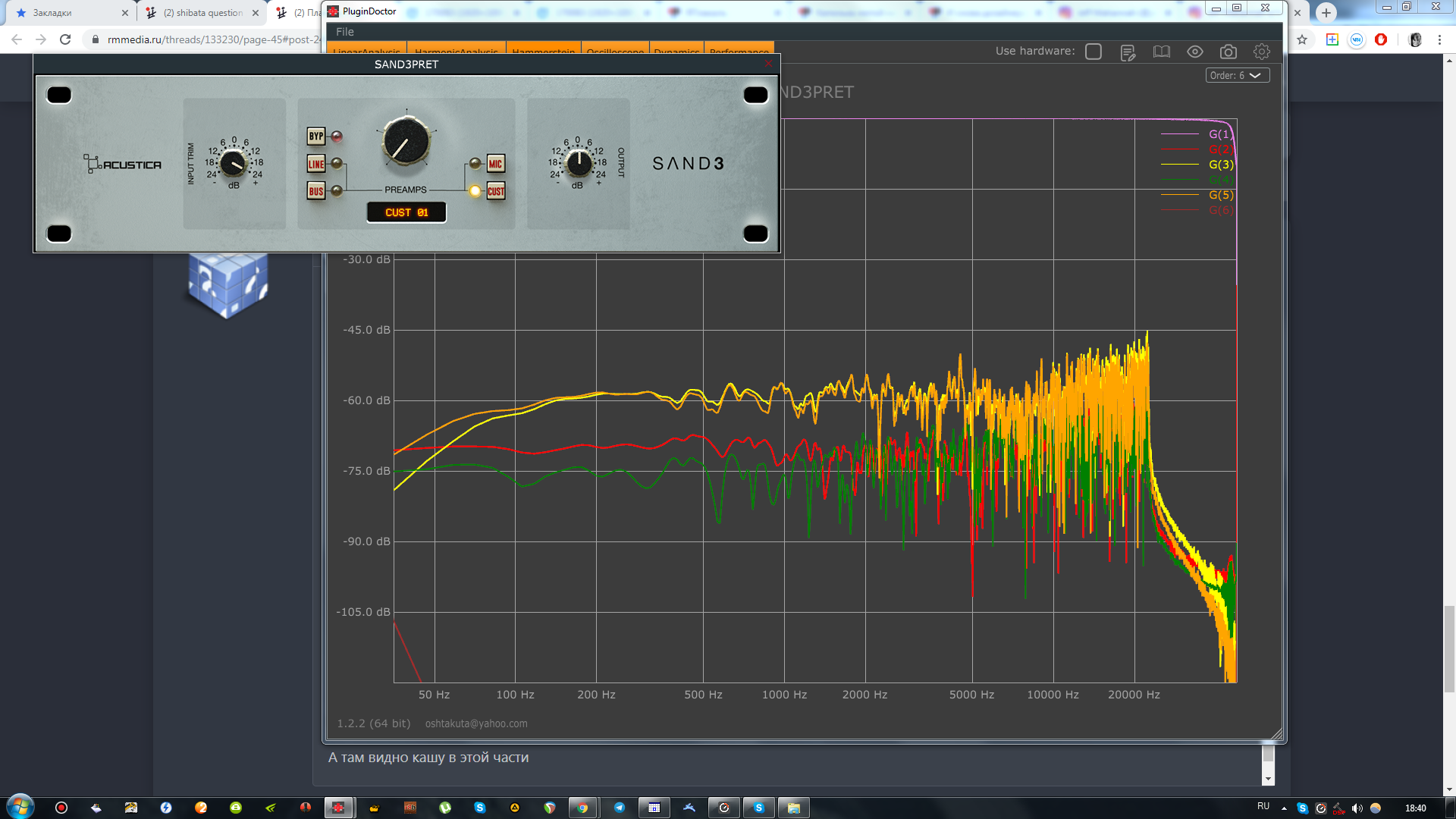Image resolution: width=1456 pixels, height=819 pixels.
Task: Check the Use hardware checkbox
Action: point(1094,52)
